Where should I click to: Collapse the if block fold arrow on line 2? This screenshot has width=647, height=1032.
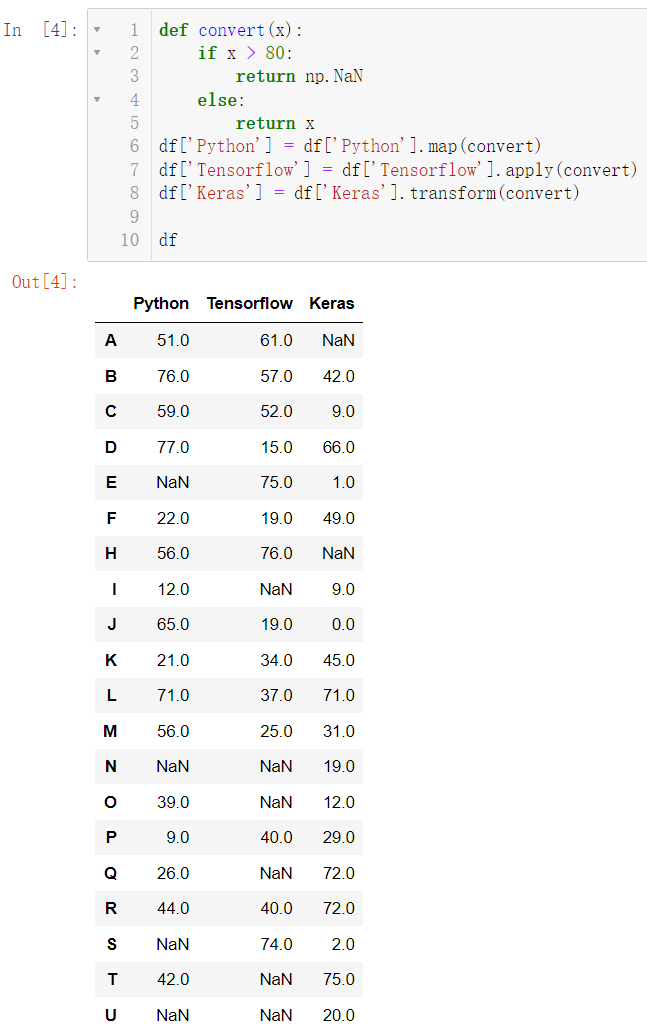click(97, 53)
